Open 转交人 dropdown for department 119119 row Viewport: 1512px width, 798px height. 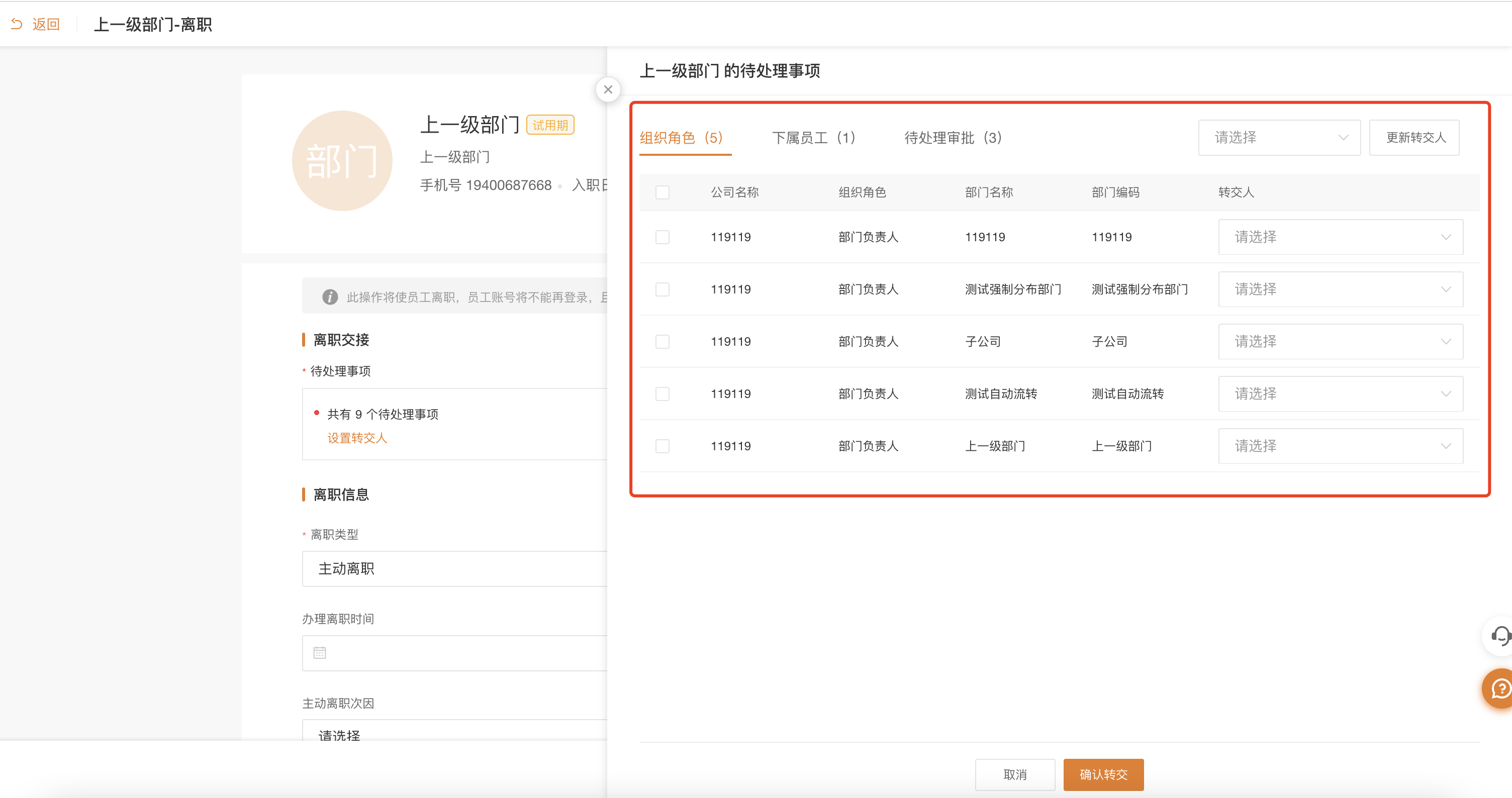tap(1341, 237)
